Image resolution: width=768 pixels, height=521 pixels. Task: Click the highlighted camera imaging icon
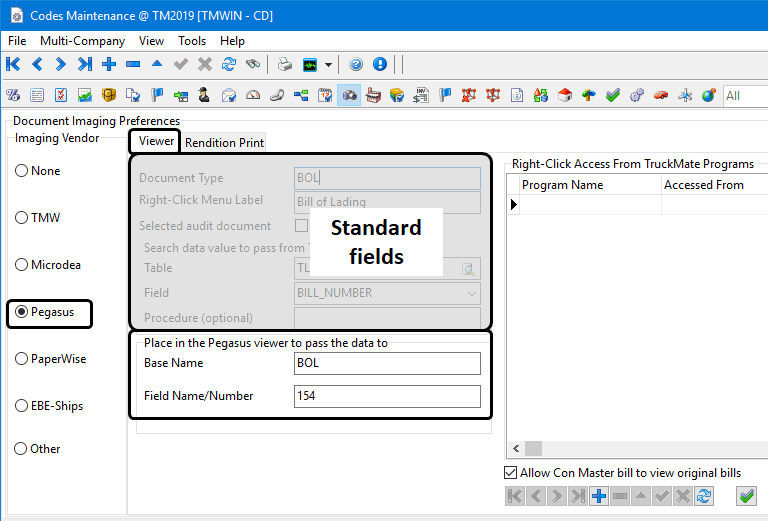click(x=349, y=95)
